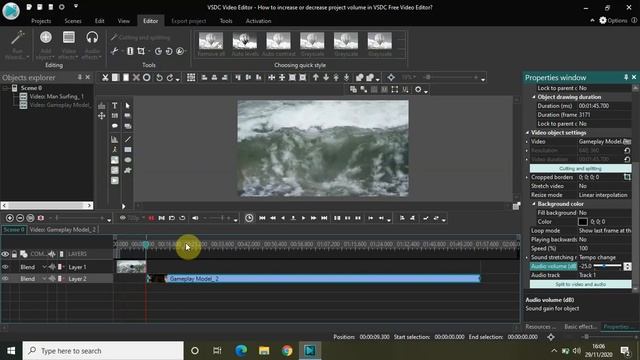Viewport: 640px width, 360px height.
Task: Click crop icon beside Cropped borders
Action: pyautogui.click(x=627, y=177)
